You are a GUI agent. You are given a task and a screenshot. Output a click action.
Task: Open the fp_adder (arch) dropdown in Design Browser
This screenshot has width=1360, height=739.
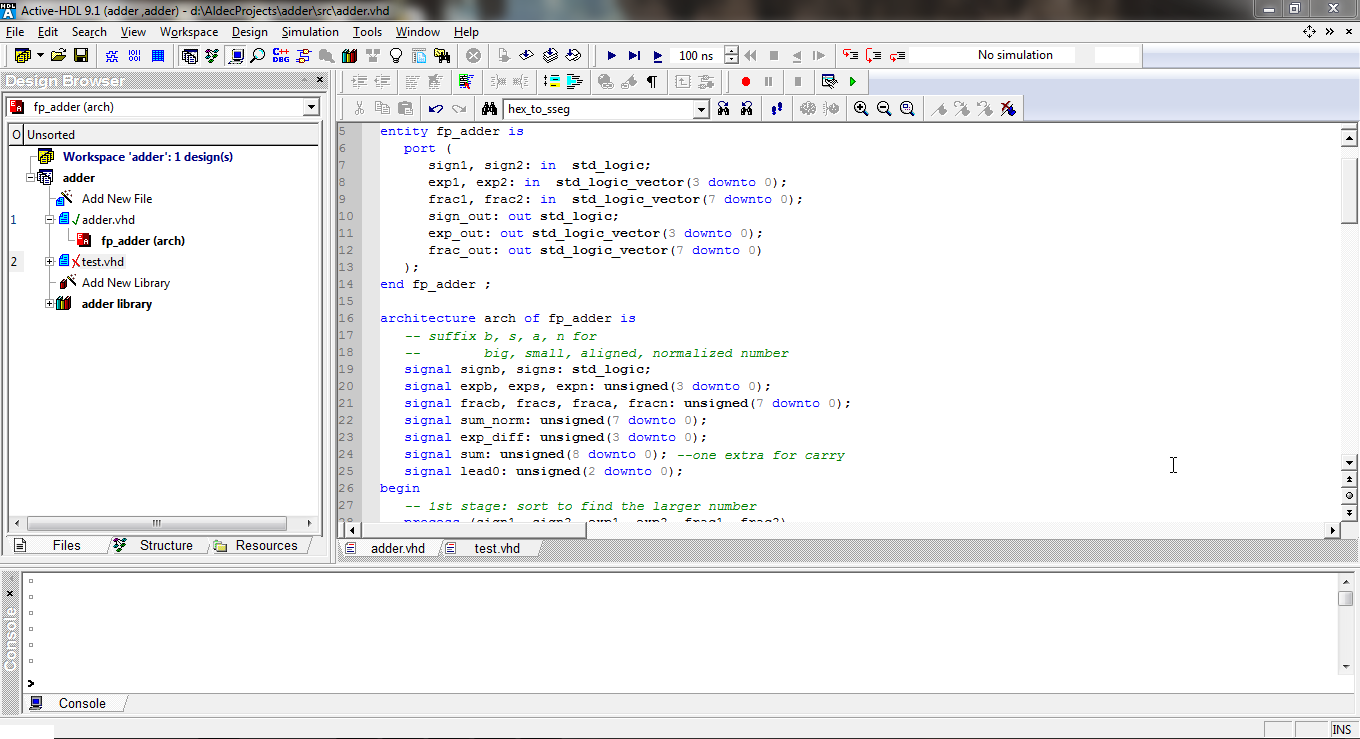click(x=312, y=107)
